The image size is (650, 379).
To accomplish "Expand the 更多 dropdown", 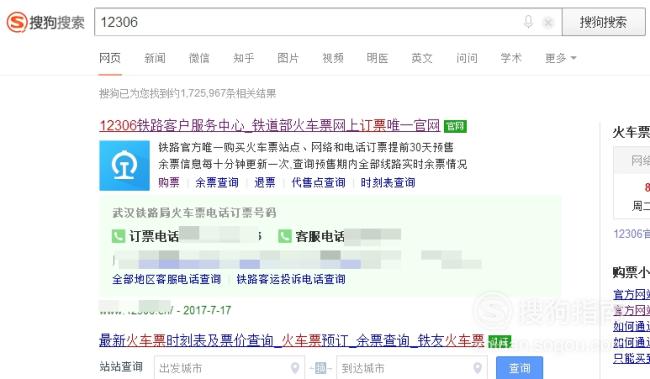I will [560, 58].
